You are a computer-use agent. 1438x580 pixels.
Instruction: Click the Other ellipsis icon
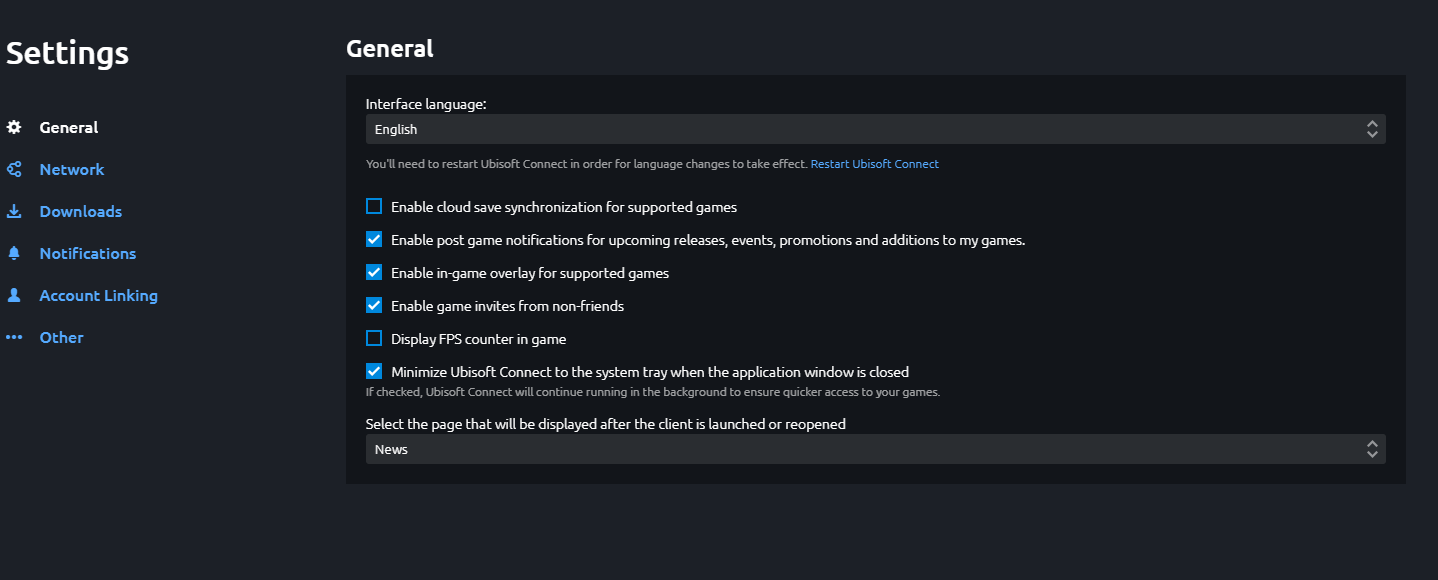pos(14,337)
